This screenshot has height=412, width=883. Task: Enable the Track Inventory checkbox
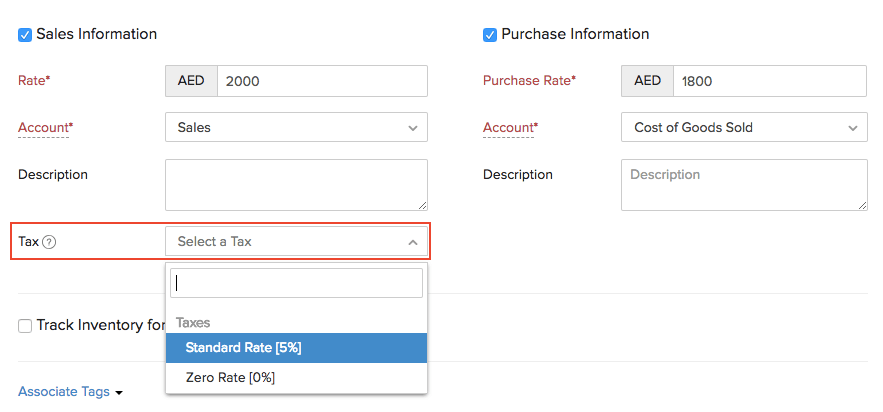click(25, 326)
